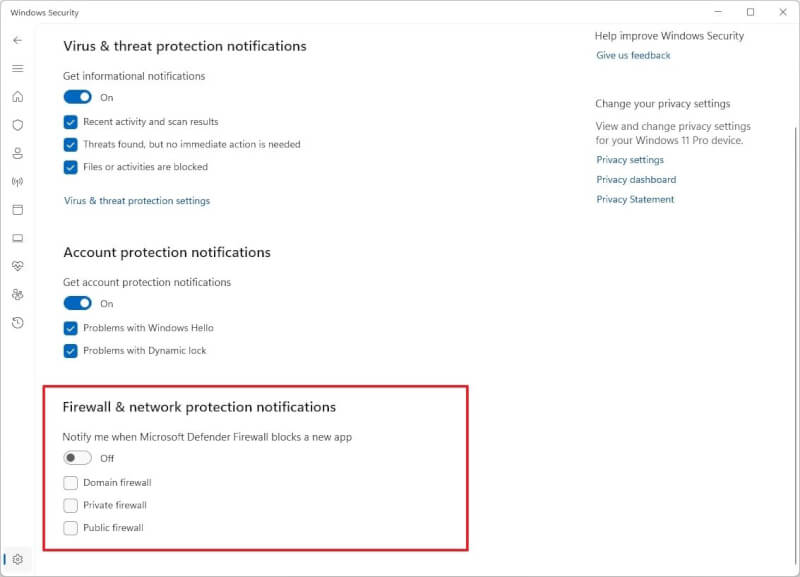The image size is (800, 577).
Task: Open Family options icon in sidebar
Action: pyautogui.click(x=17, y=294)
